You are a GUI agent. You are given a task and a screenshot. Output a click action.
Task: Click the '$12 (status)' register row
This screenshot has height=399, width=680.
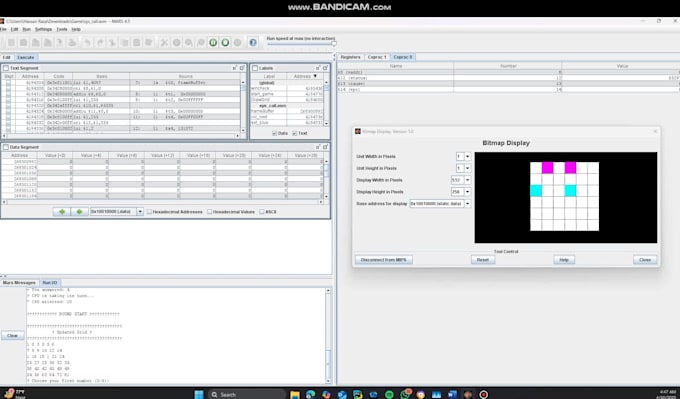508,78
